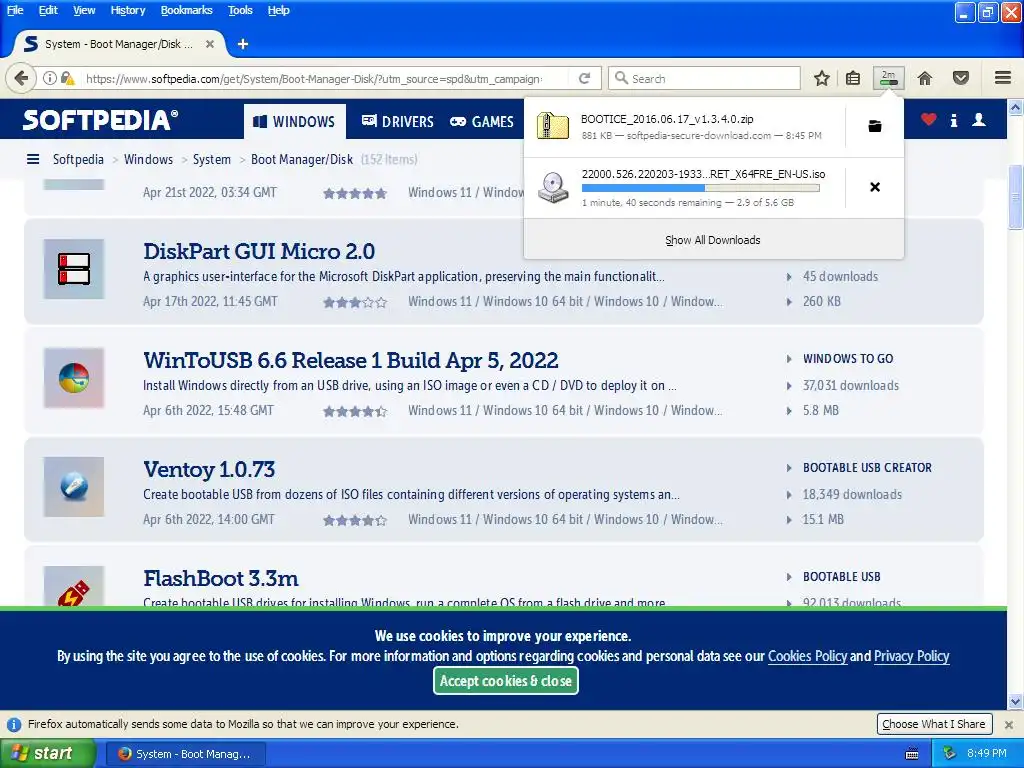Click in the Firefox Search field

click(705, 78)
